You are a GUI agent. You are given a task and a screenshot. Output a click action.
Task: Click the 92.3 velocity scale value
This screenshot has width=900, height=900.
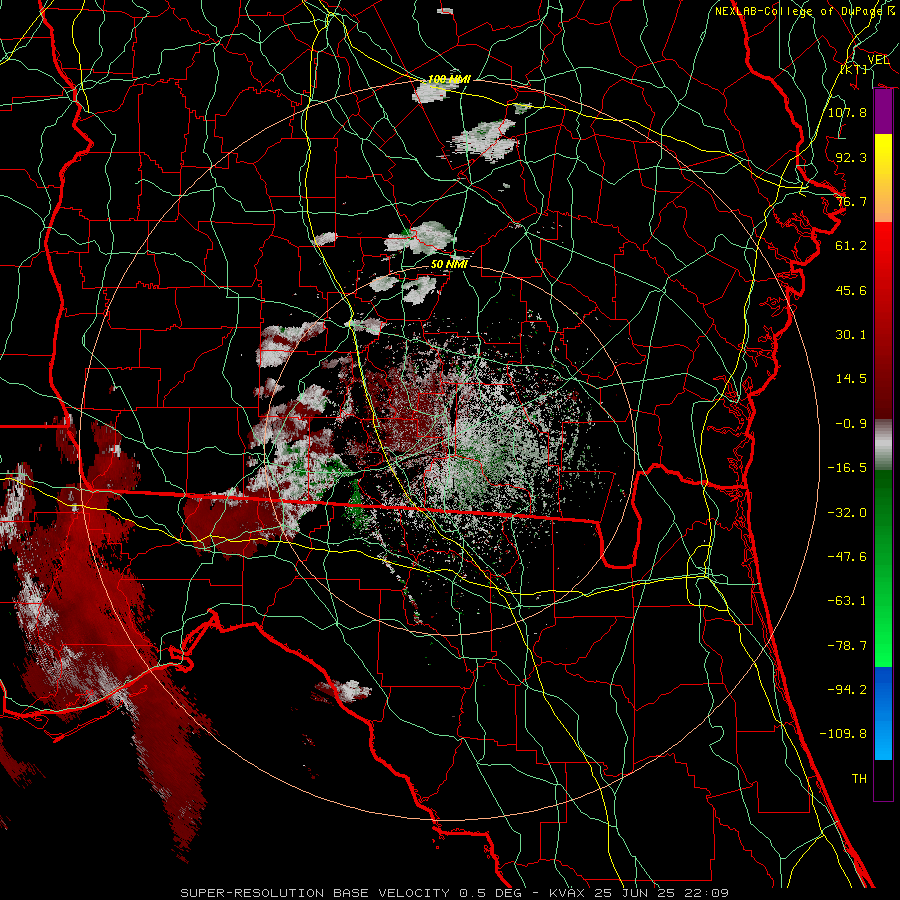coord(851,157)
